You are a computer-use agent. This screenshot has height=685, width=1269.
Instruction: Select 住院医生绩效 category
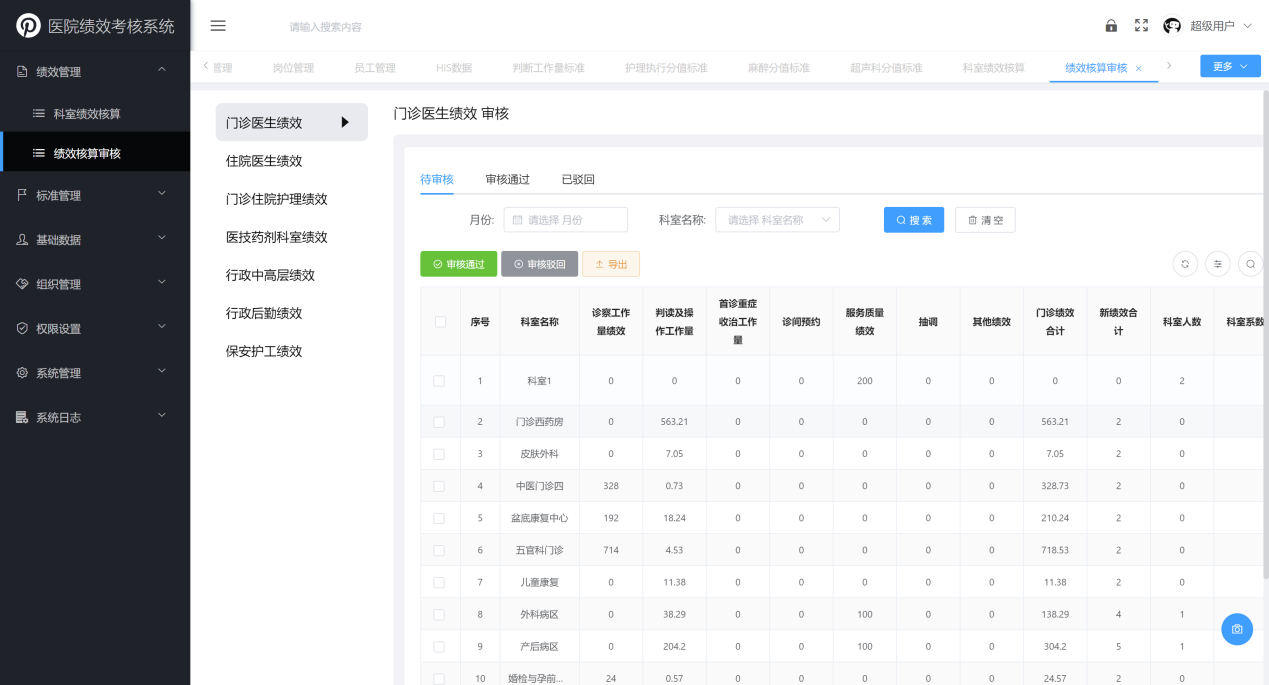tap(264, 161)
